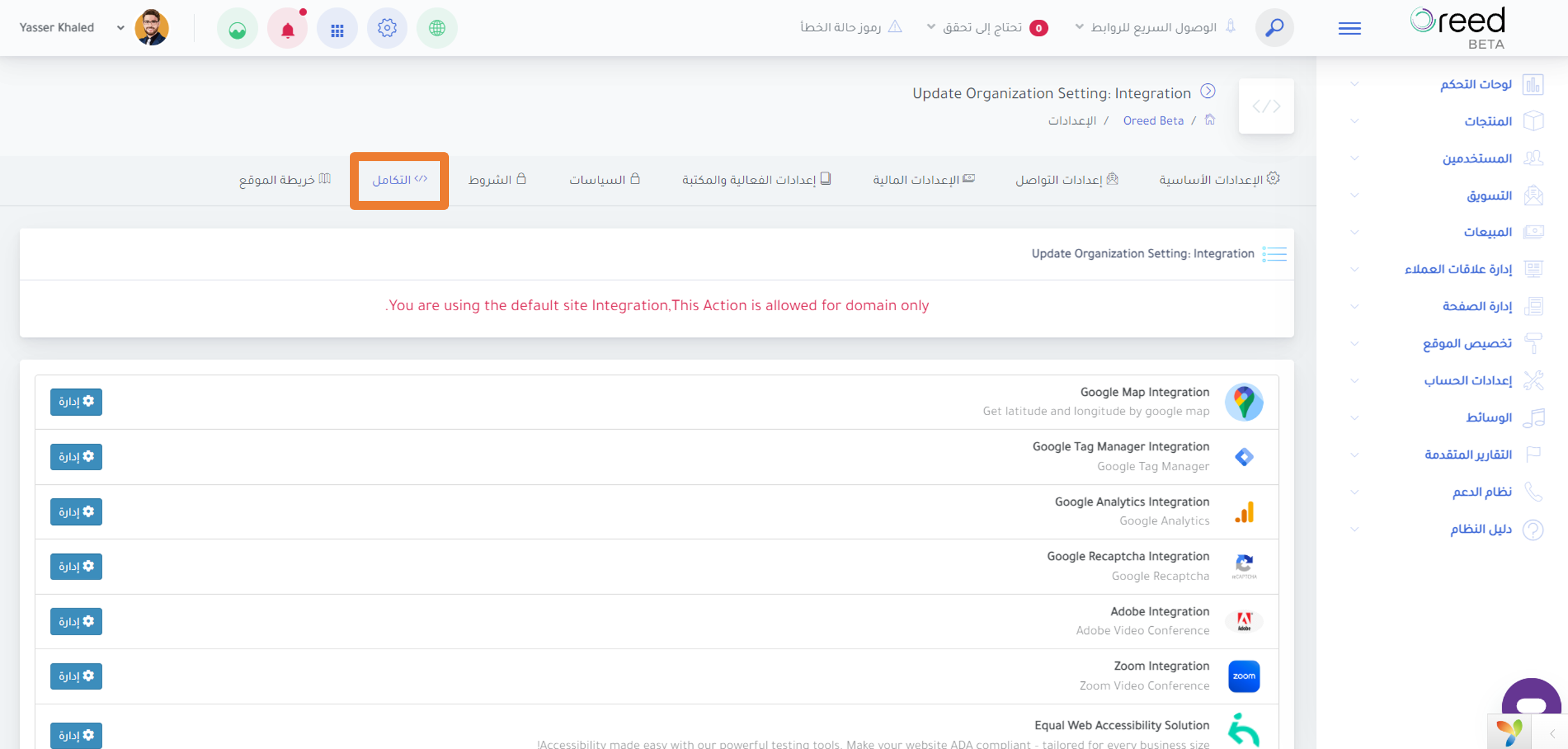Switch to إعدادات التواصل tab
The height and width of the screenshot is (749, 1568).
[x=1067, y=180]
